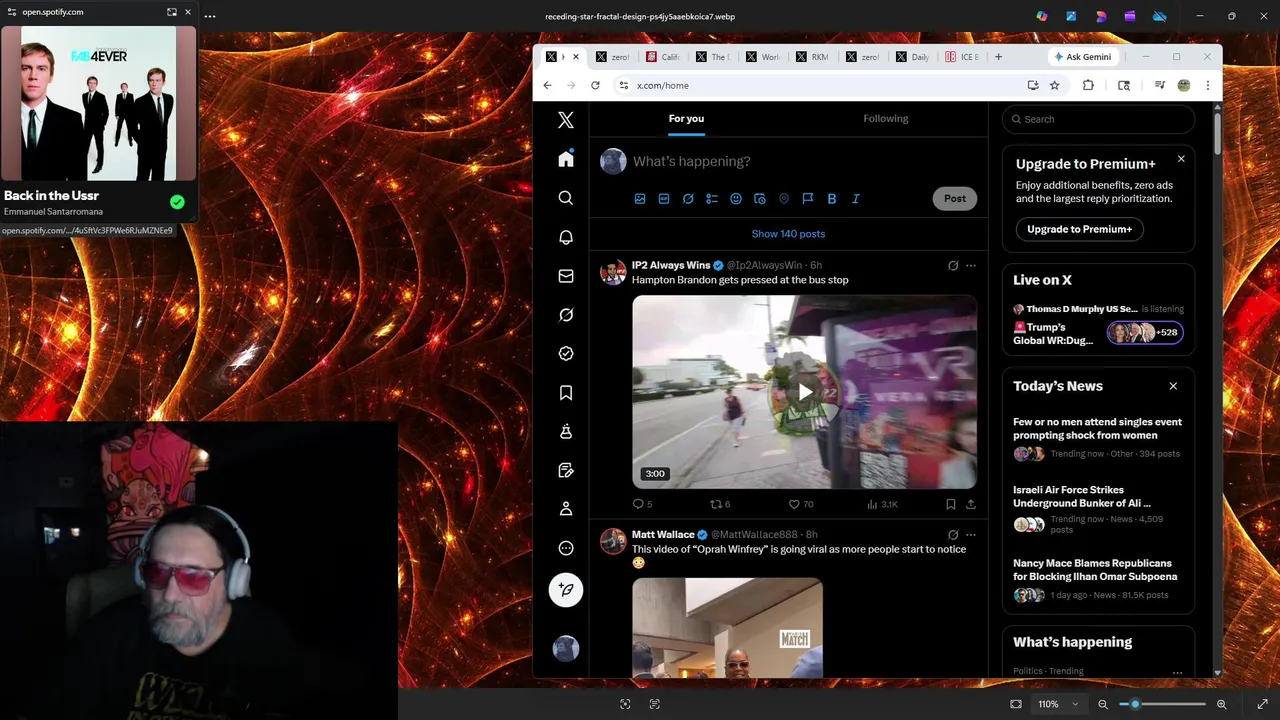Open Messages envelope in the X sidebar
Viewport: 1280px width, 720px height.
coord(566,276)
